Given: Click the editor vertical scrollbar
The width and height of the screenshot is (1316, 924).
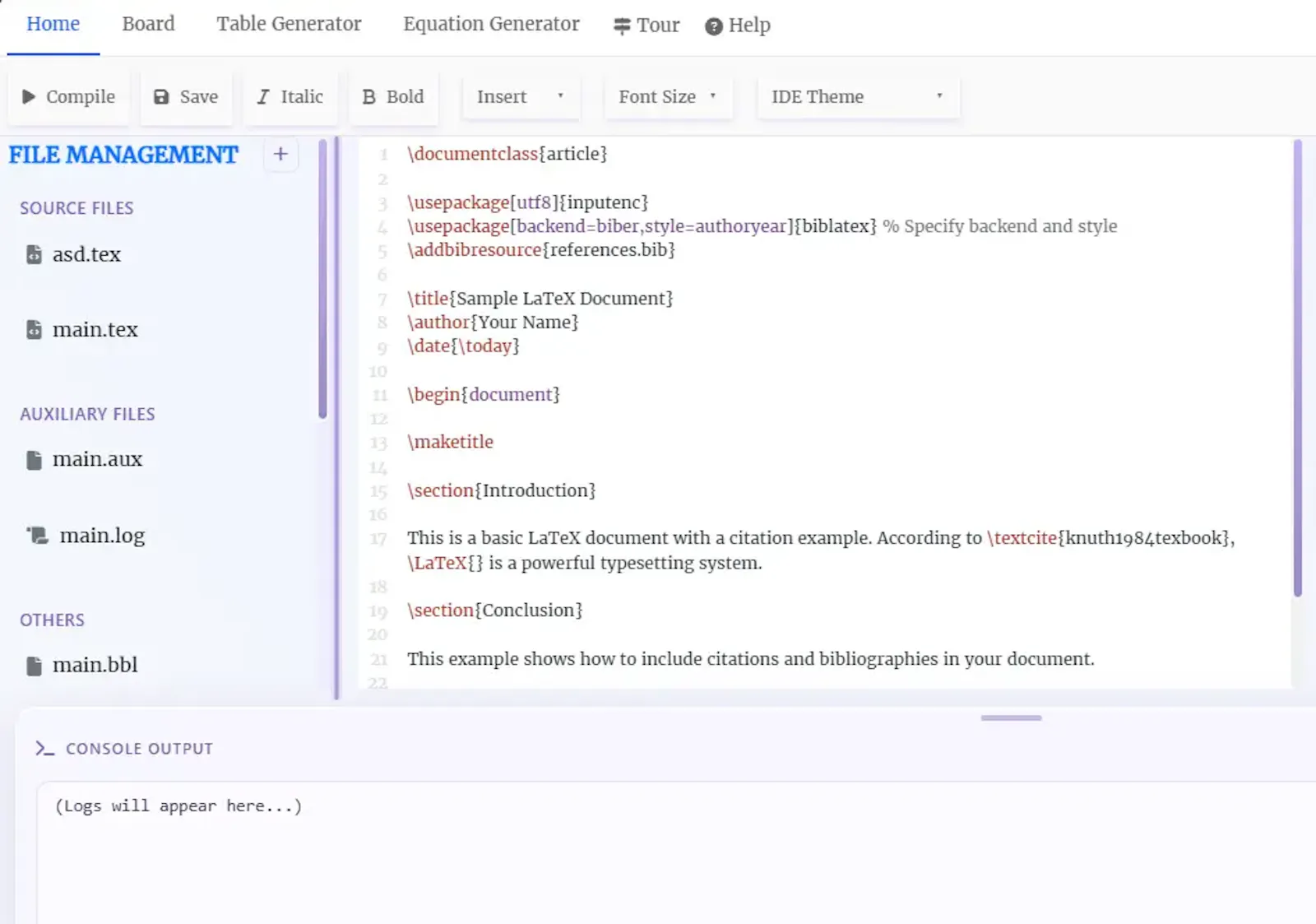Looking at the screenshot, I should coord(1298,368).
